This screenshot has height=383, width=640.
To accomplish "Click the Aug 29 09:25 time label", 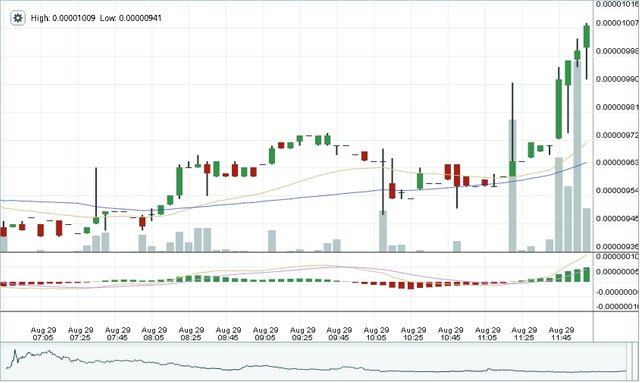I will click(x=303, y=334).
